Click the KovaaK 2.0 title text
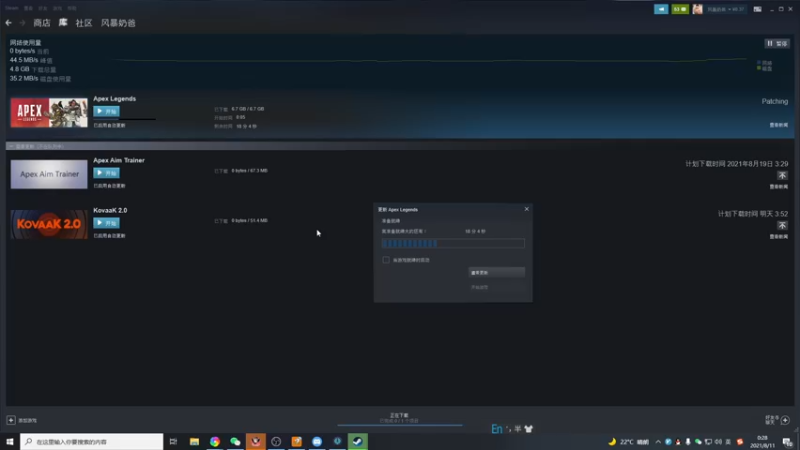This screenshot has height=450, width=800. tap(110, 210)
